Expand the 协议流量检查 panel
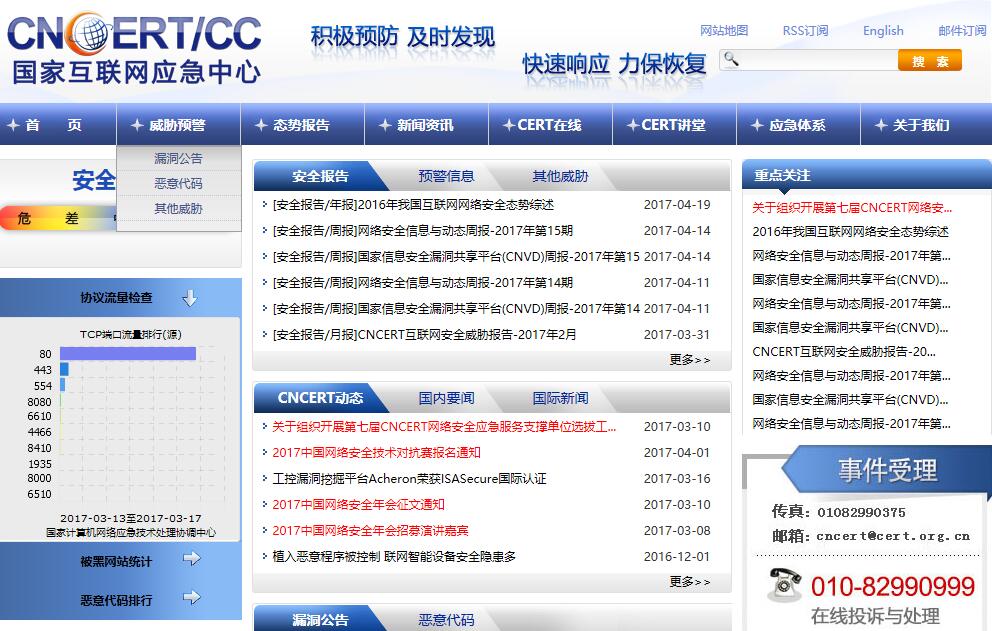The width and height of the screenshot is (992, 631). (120, 297)
